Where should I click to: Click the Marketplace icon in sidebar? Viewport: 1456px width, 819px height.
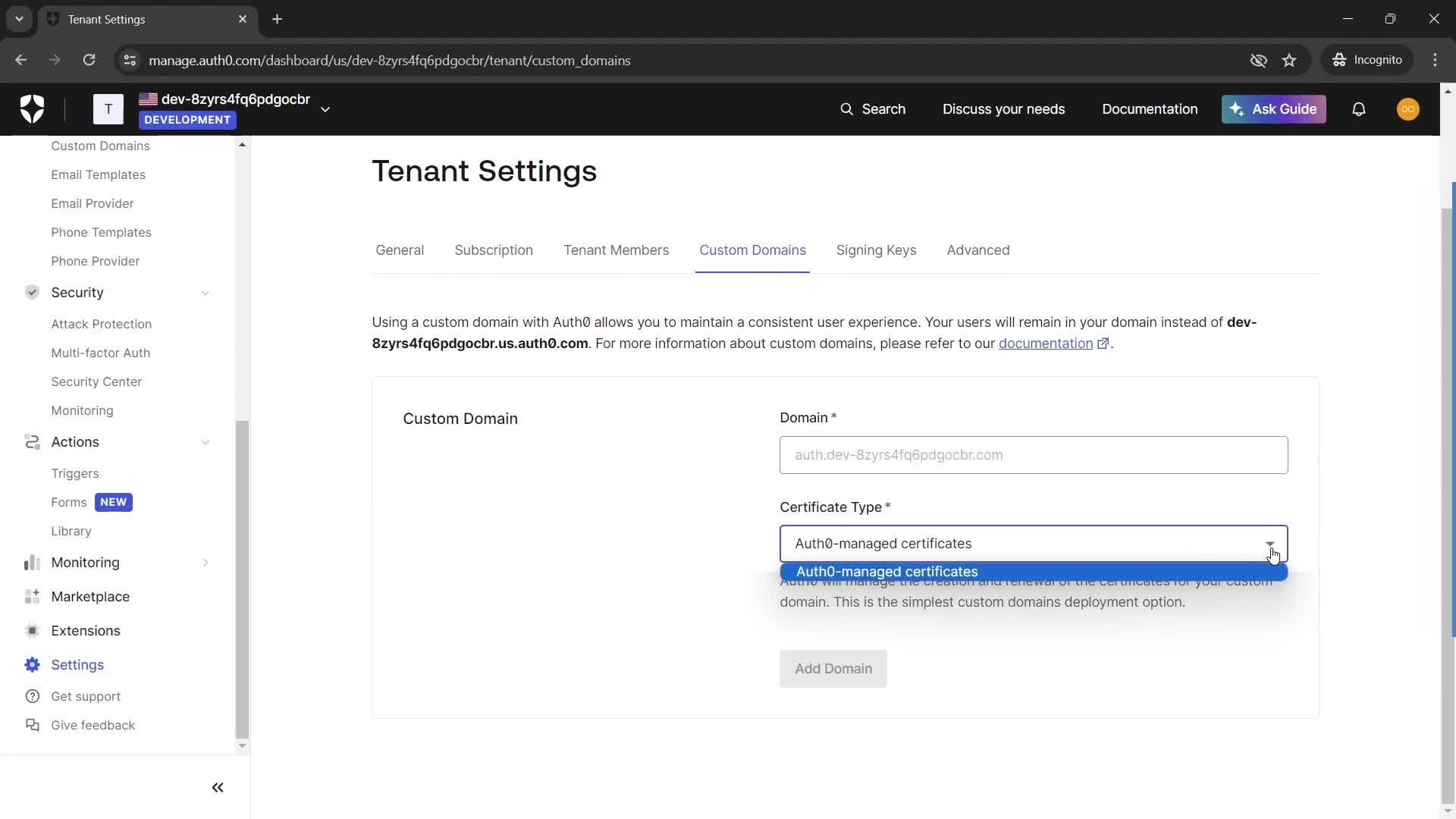point(32,597)
